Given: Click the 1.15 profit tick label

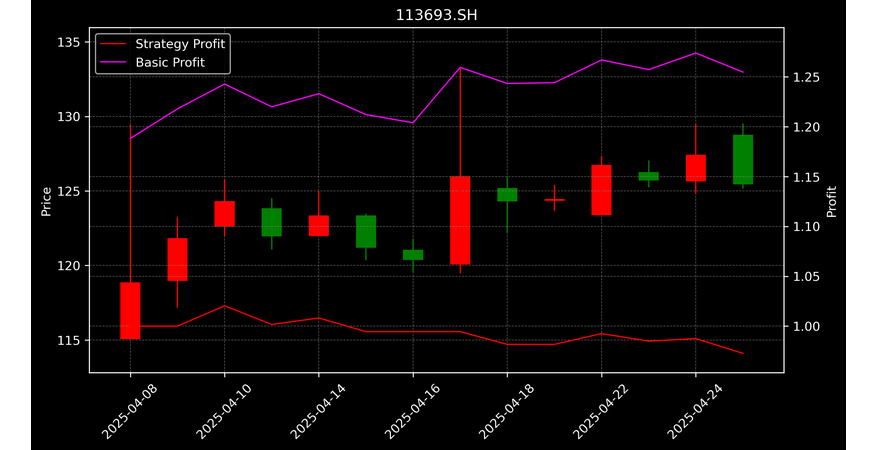Looking at the screenshot, I should [x=806, y=177].
